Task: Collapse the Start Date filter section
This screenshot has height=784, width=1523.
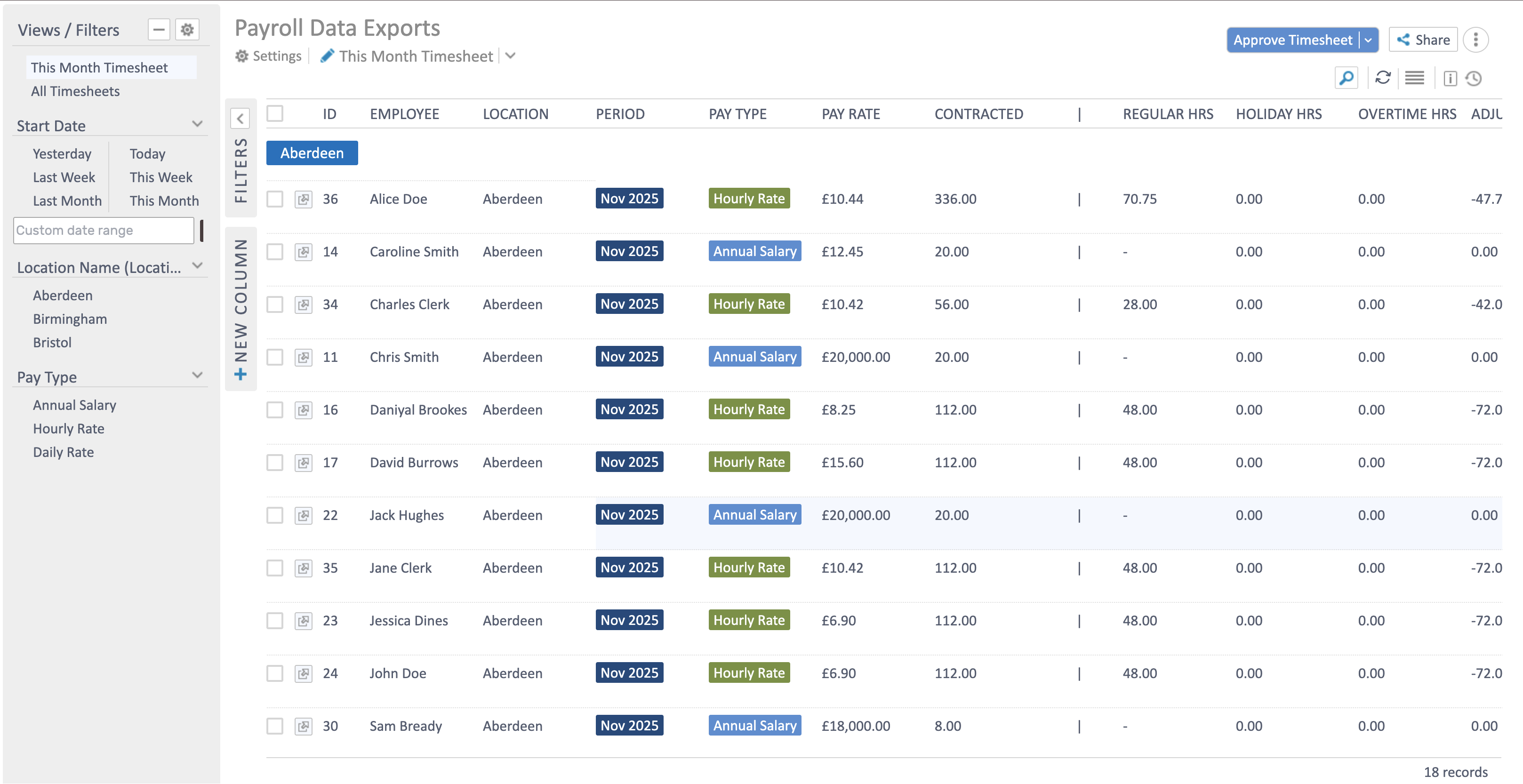Action: click(x=198, y=124)
